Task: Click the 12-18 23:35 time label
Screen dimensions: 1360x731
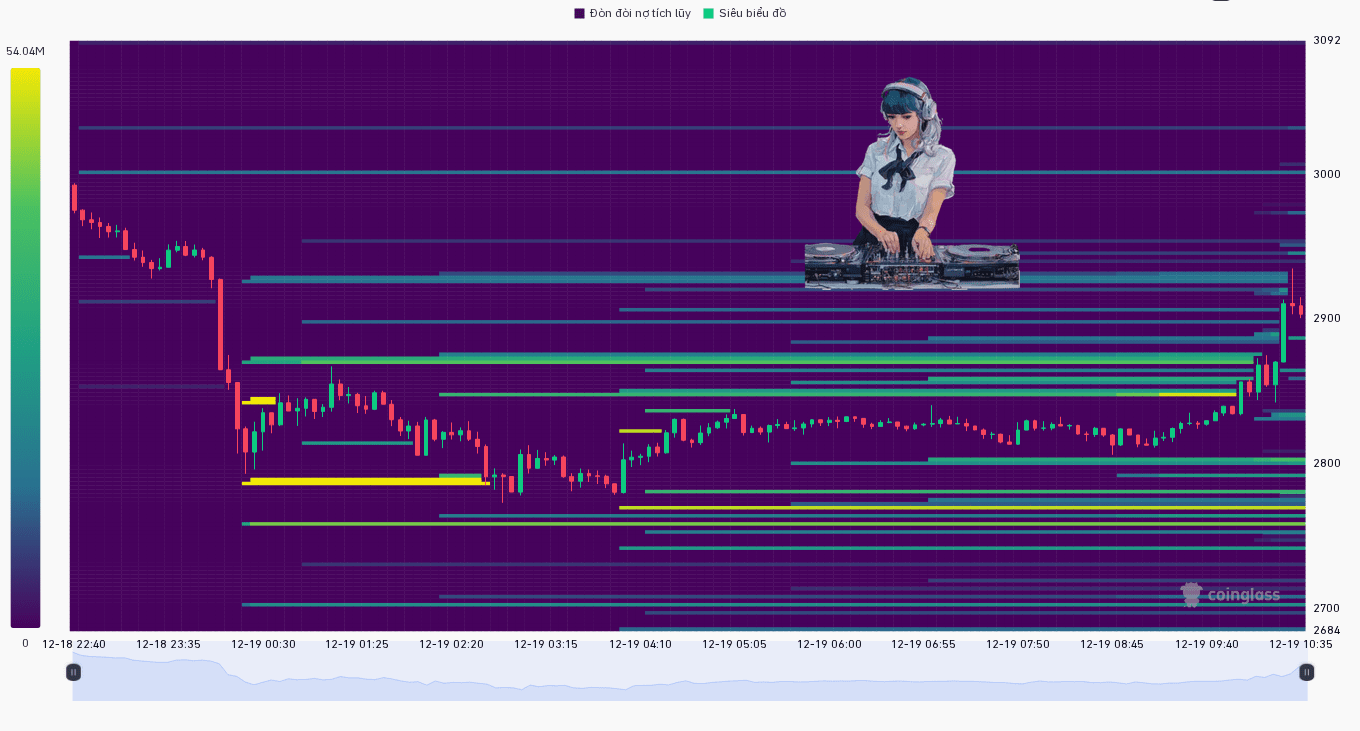Action: coord(168,644)
